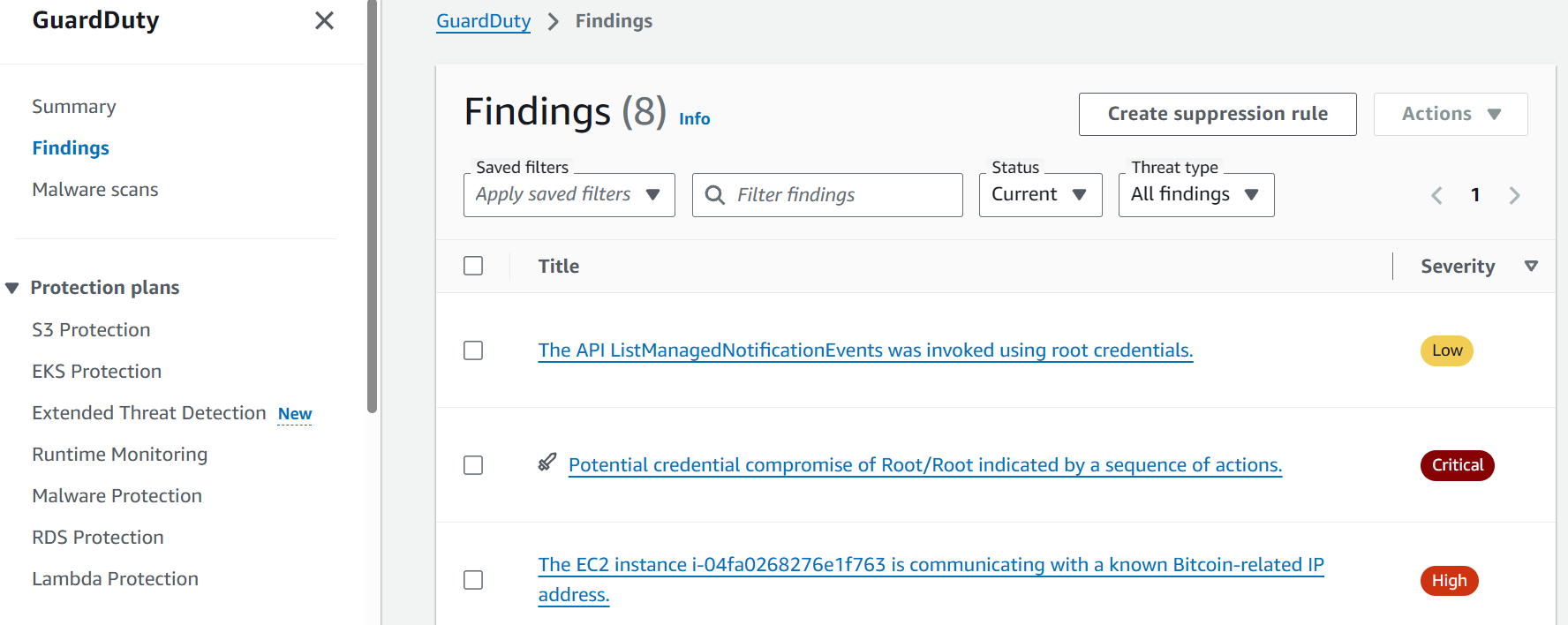Screen dimensions: 1568x625
Task: Open S3 Protection page
Action: (x=91, y=330)
